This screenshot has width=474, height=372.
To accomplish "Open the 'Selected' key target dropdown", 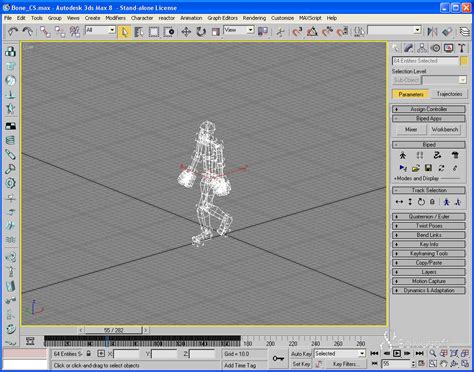I will pos(340,354).
